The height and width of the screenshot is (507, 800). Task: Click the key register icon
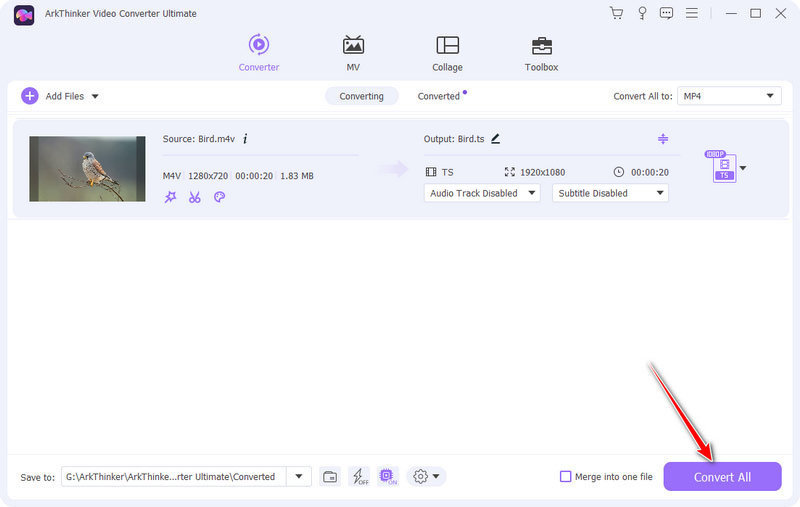642,13
